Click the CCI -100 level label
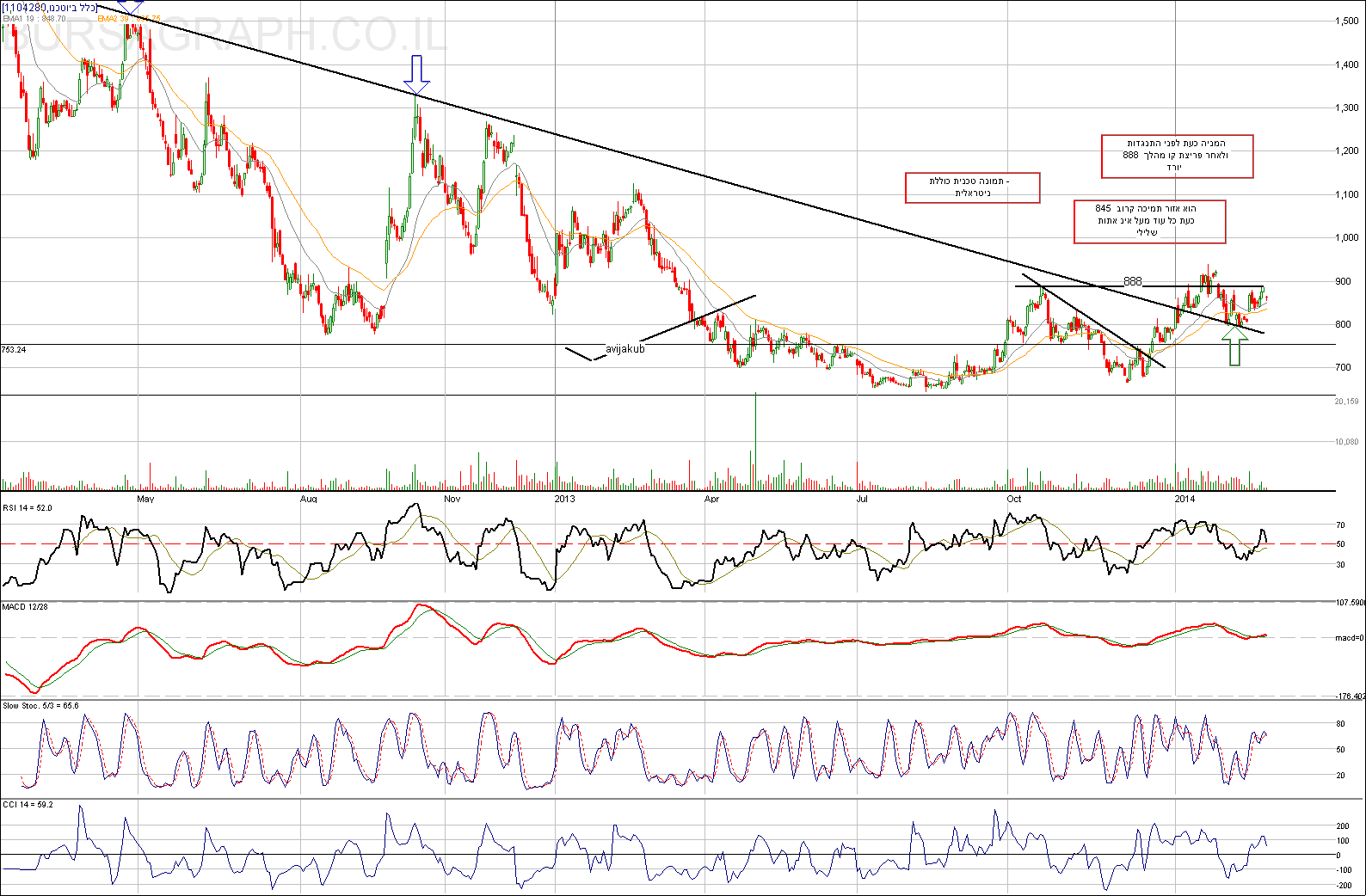1366x896 pixels. click(1344, 870)
